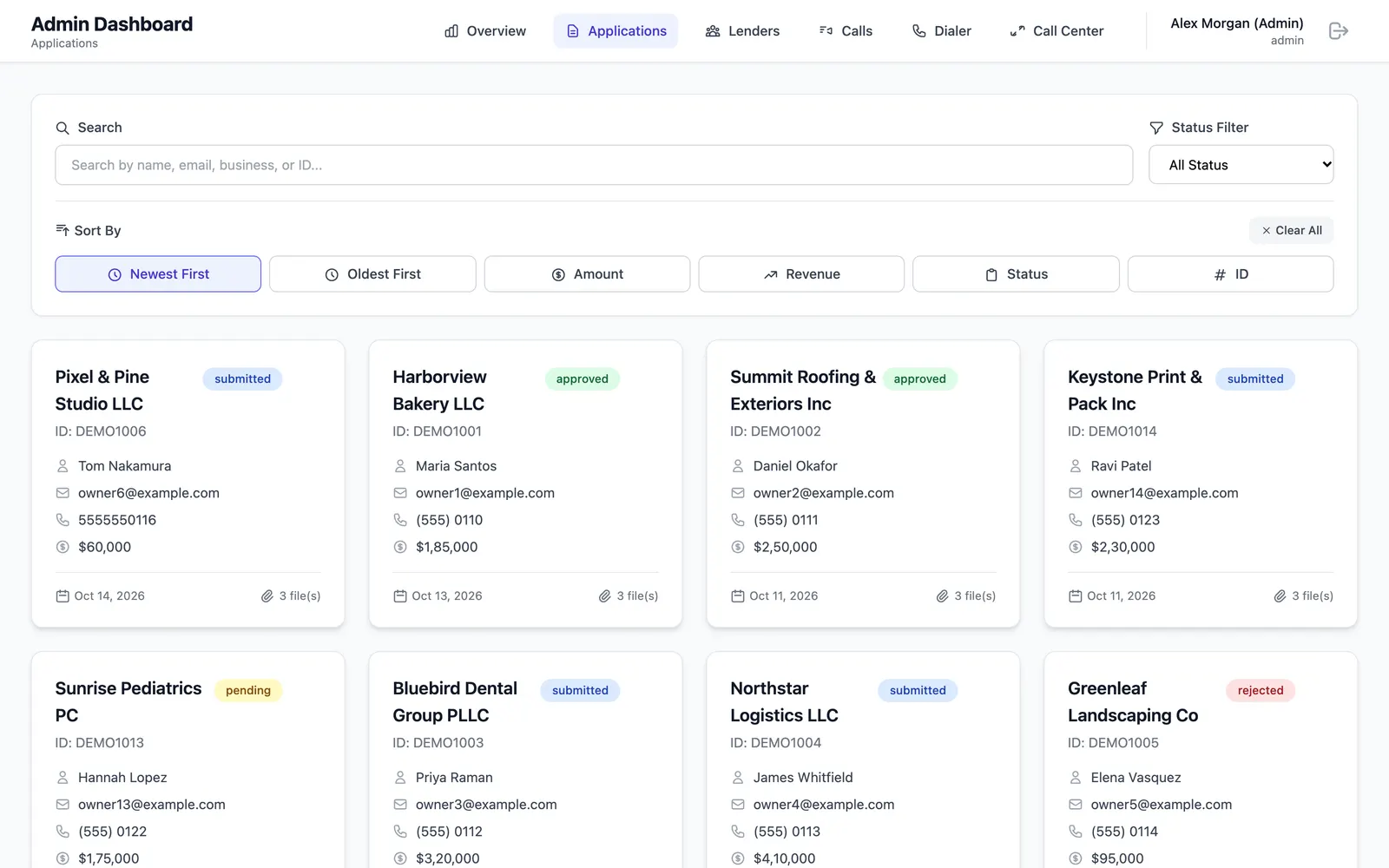
Task: Open the Summit Roofing & Exteriors Inc application
Action: point(863,483)
